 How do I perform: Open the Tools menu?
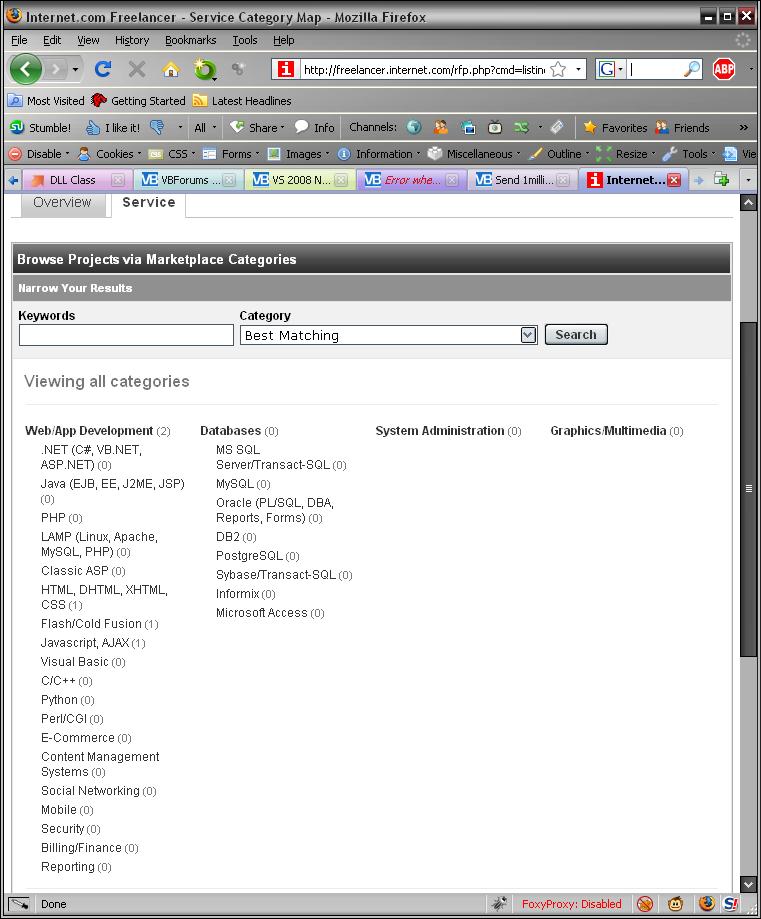(x=244, y=40)
